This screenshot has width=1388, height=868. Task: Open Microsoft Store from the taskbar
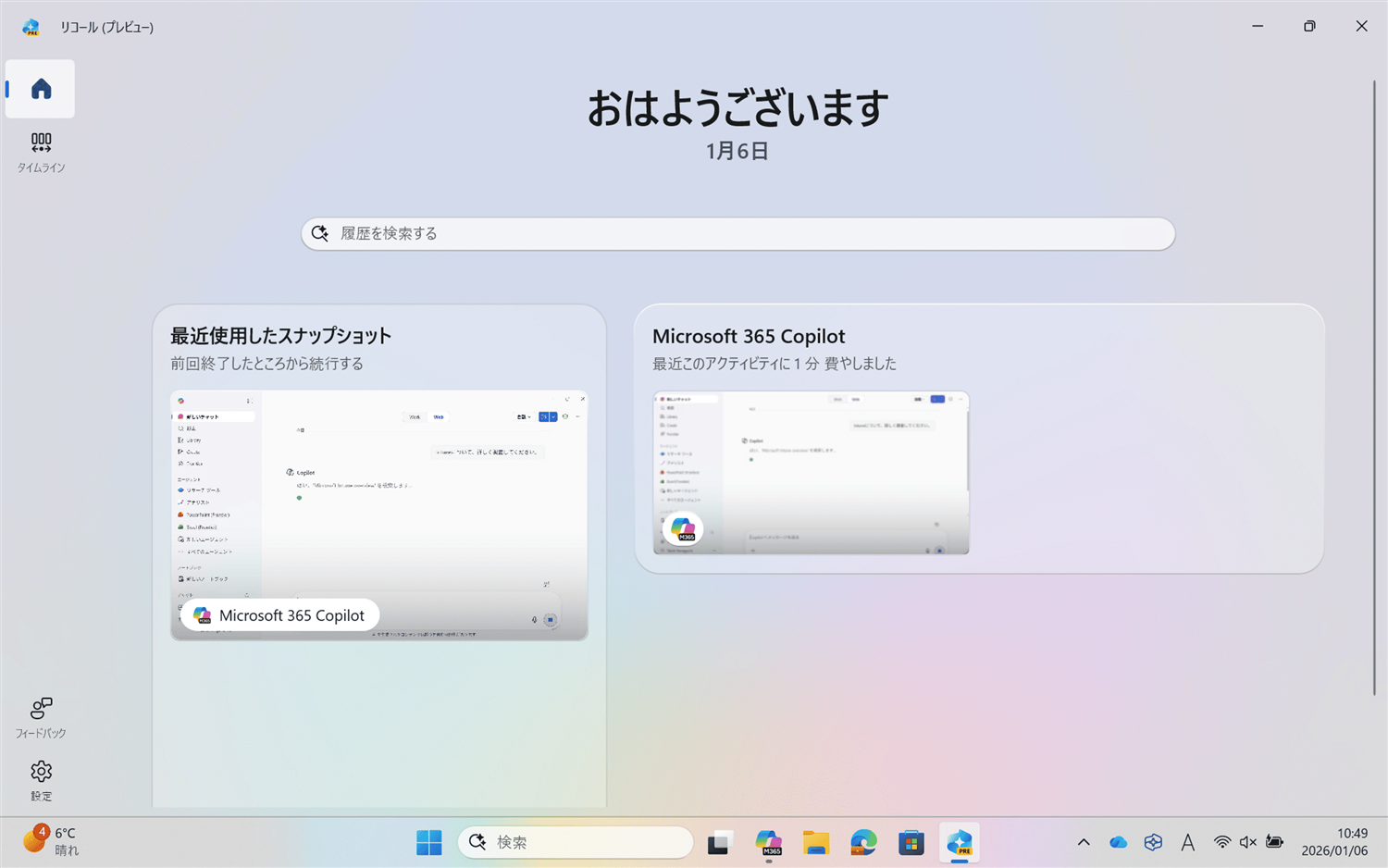point(911,842)
